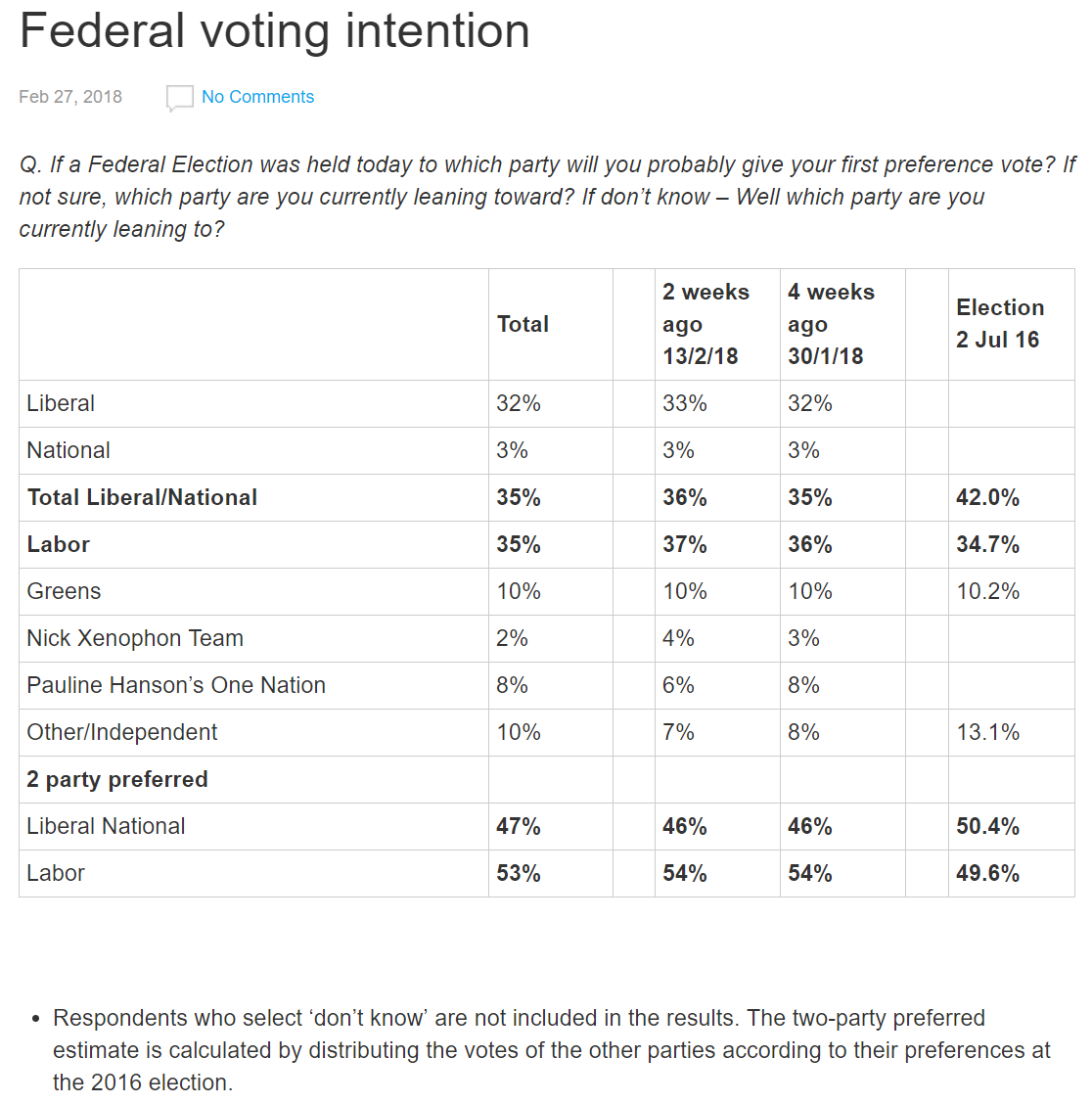Viewport: 1092px width, 1104px height.
Task: Select the Election 2 Jul 16 header
Action: coord(999,324)
